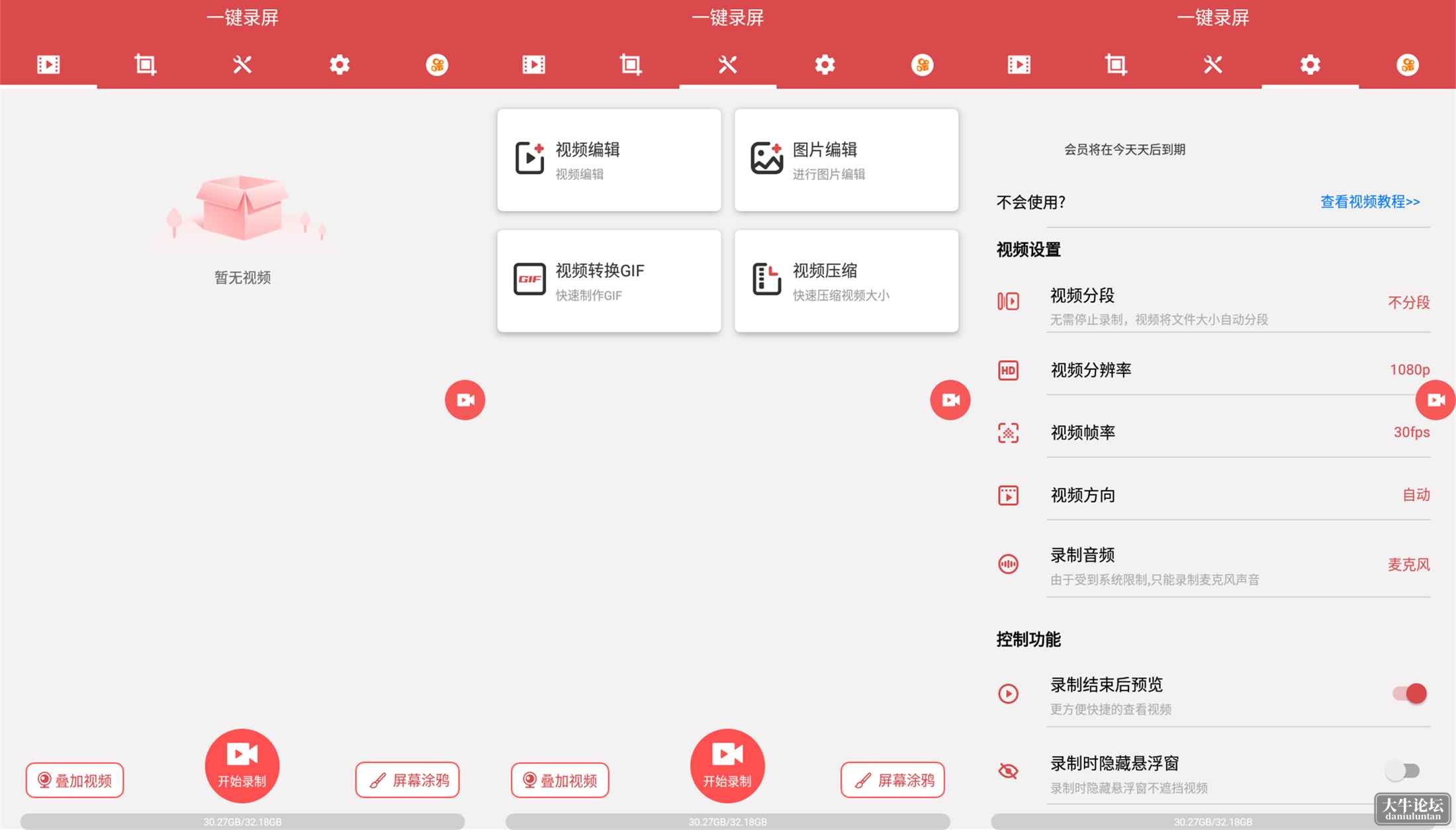The image size is (1456, 830).
Task: Open the orange member icon on the 视频设置 screen
Action: coord(1408,65)
